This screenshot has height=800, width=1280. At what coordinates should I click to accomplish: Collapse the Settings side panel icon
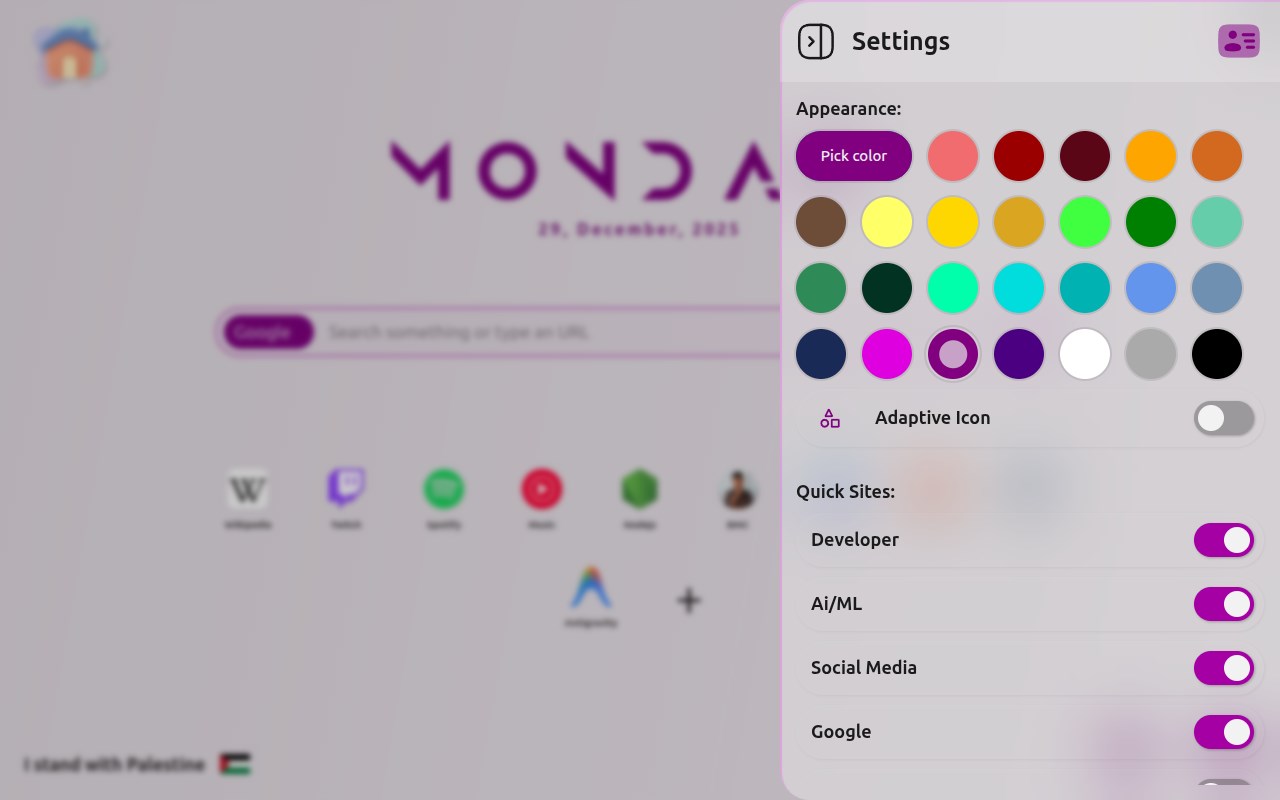pos(815,42)
